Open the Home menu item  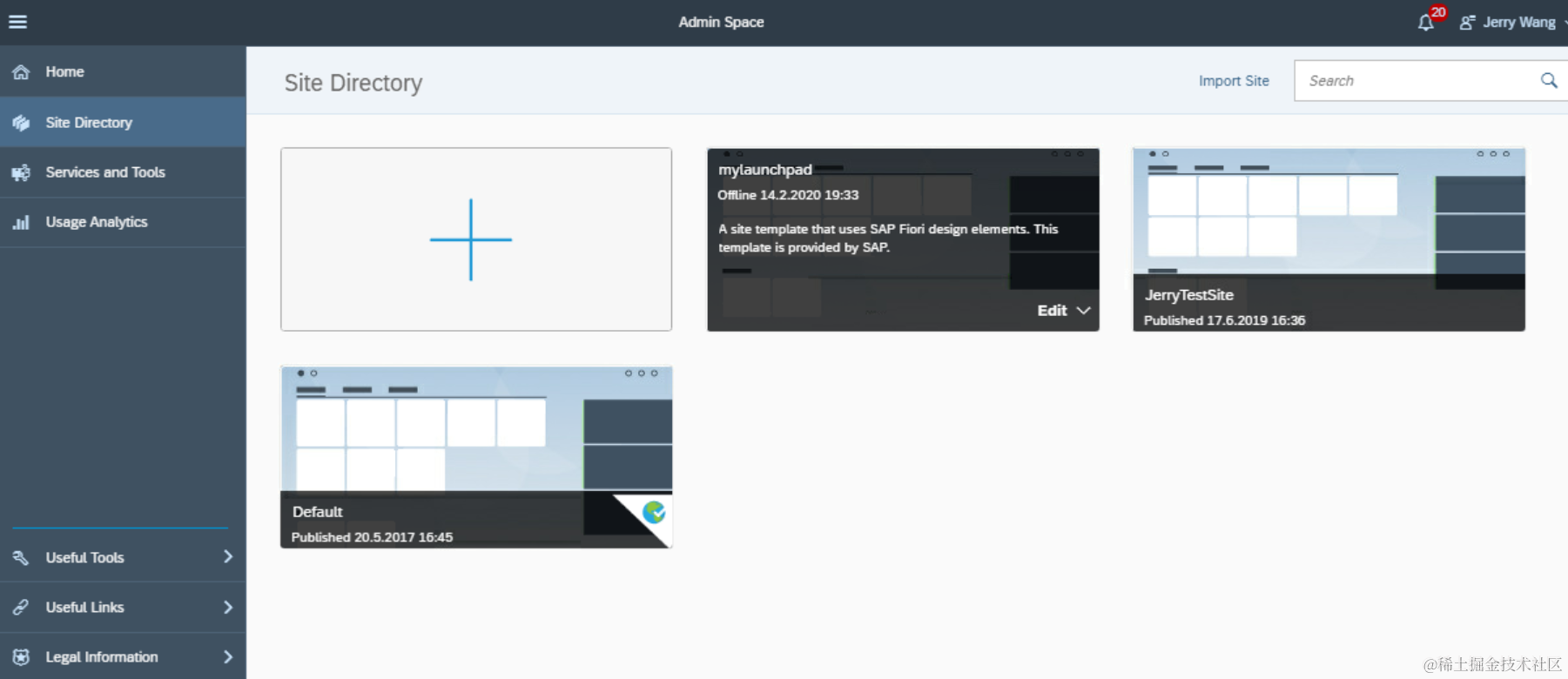[123, 72]
